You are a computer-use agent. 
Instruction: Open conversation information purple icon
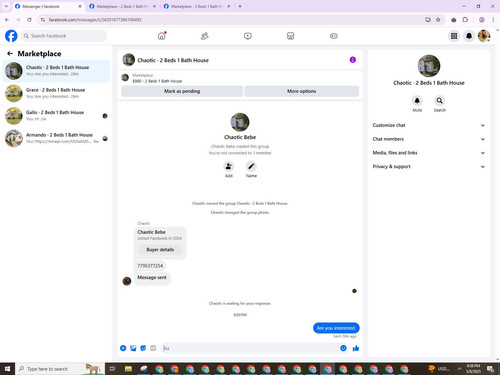(353, 60)
